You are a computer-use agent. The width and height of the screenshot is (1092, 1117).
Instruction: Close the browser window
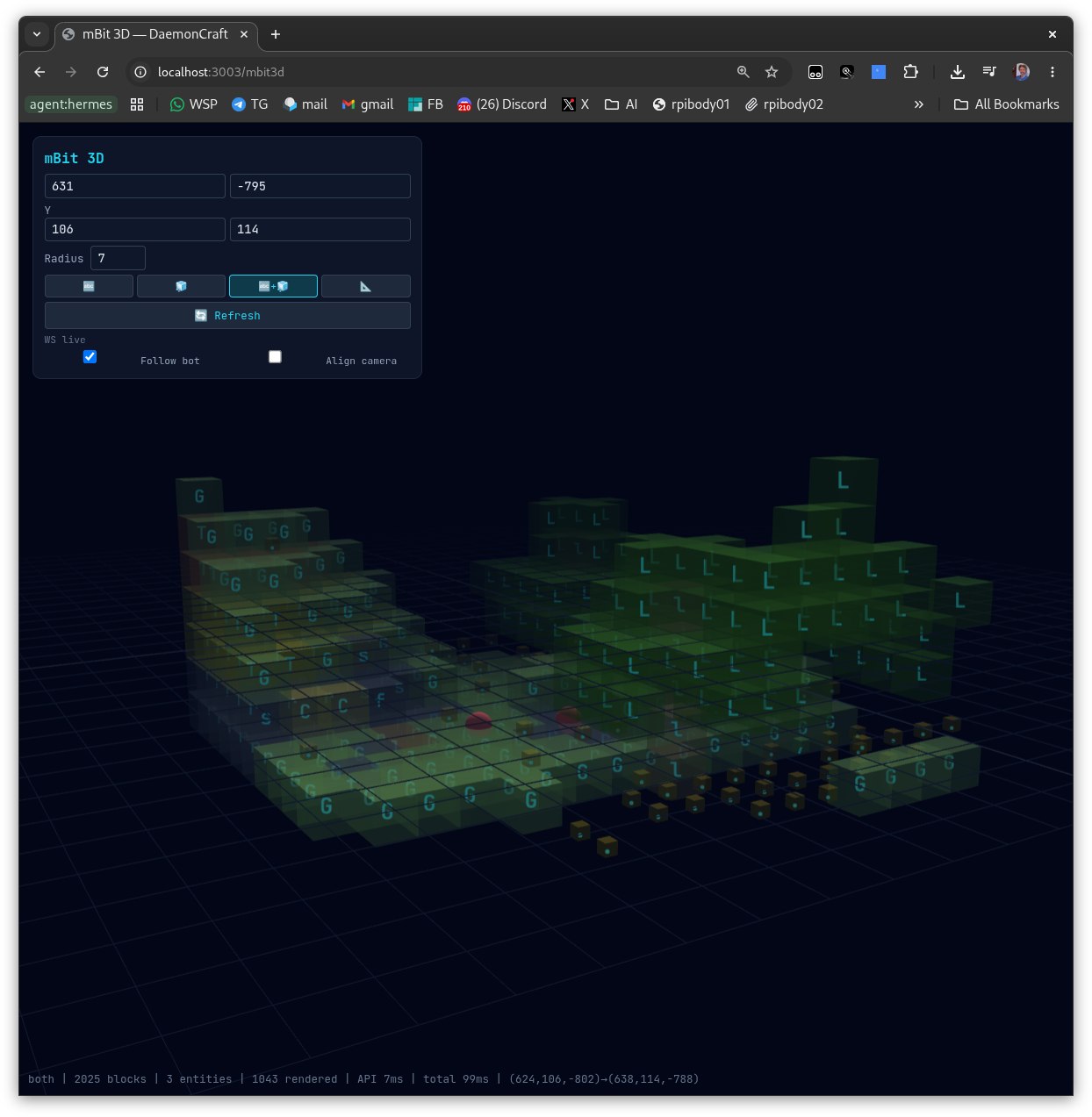point(1052,34)
